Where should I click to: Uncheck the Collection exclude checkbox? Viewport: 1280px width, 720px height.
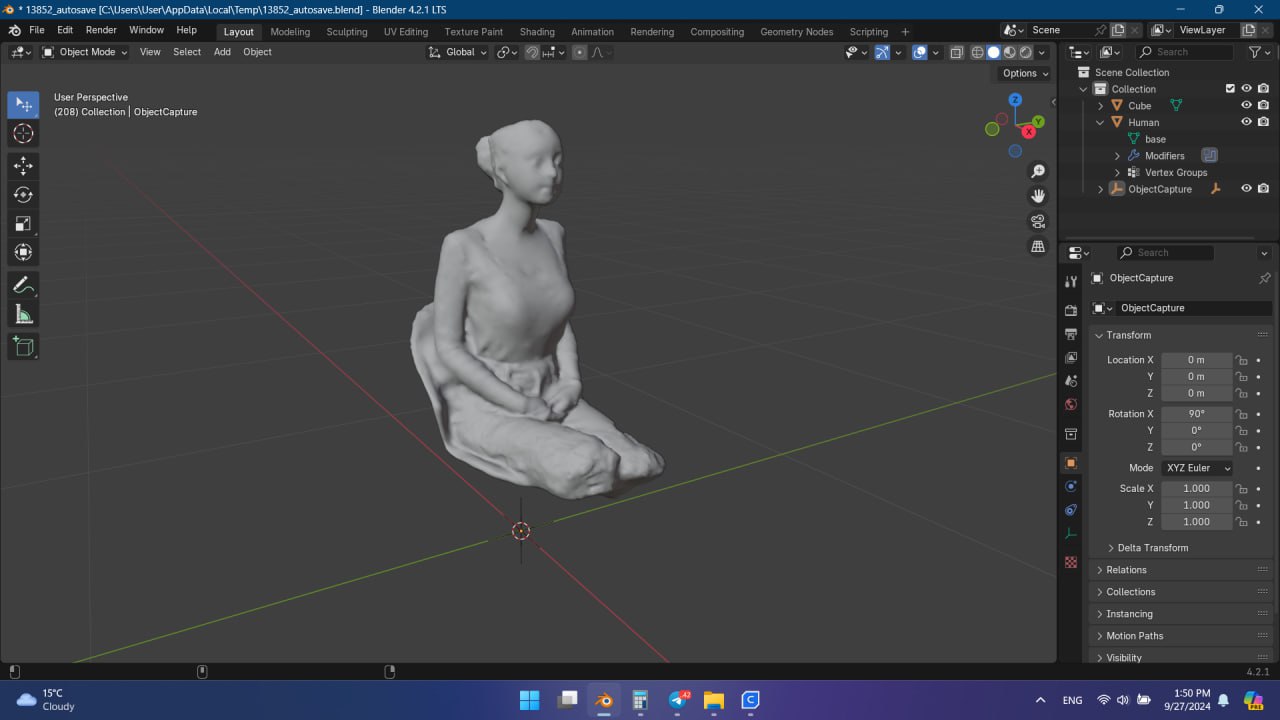[x=1230, y=88]
